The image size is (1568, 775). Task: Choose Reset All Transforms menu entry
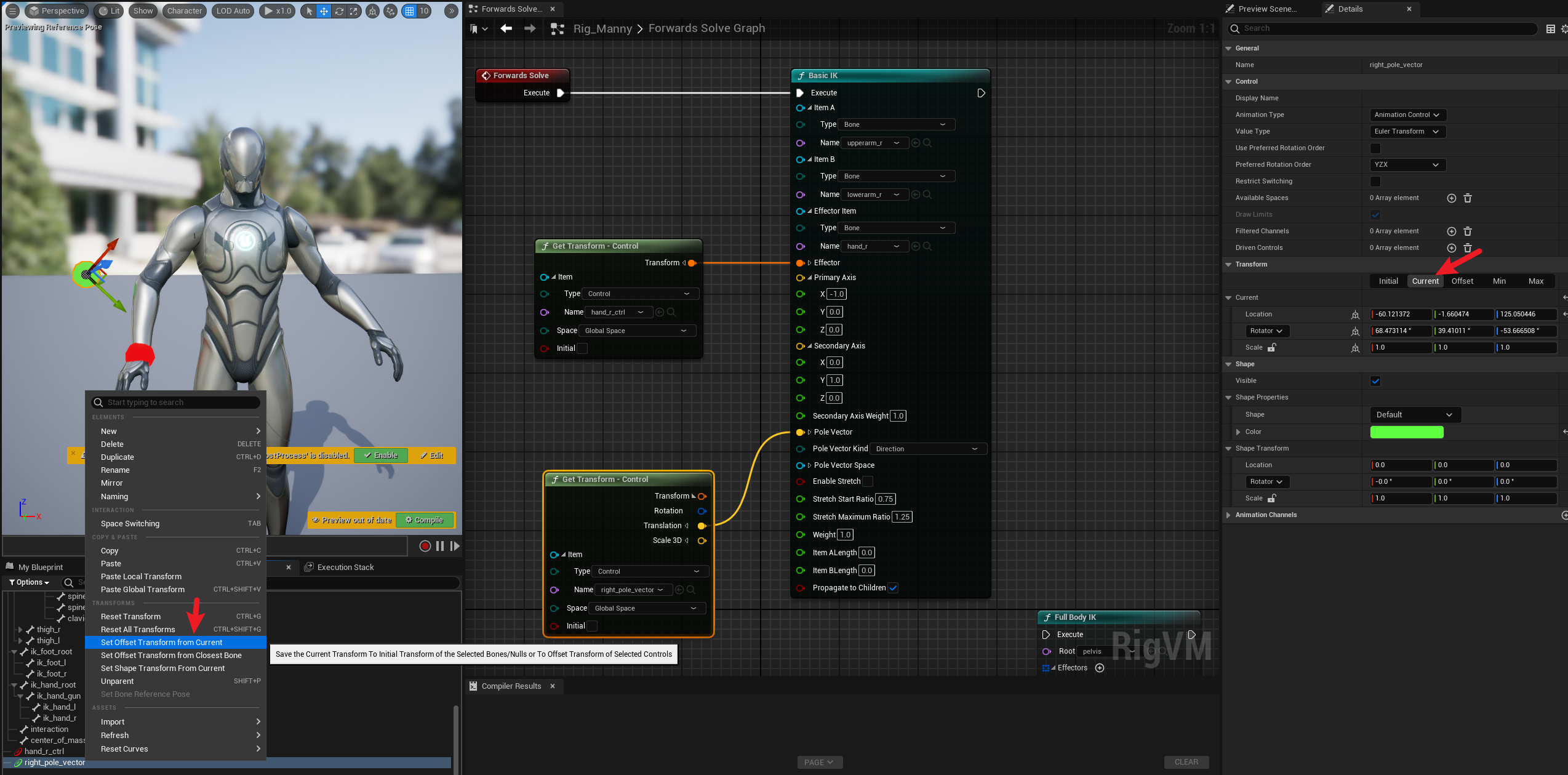[175, 630]
